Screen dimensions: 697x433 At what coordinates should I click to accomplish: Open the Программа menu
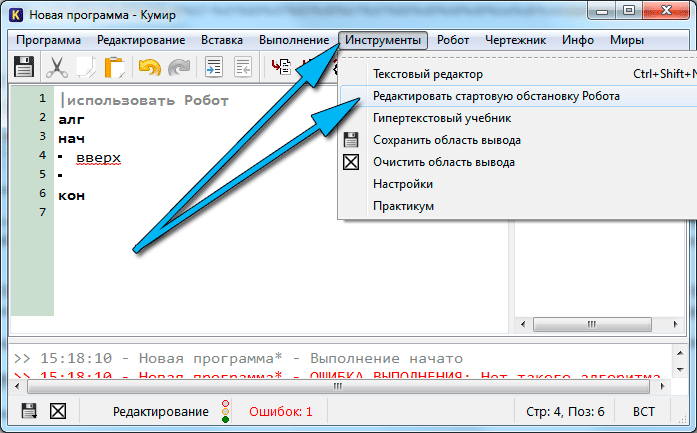pos(48,40)
